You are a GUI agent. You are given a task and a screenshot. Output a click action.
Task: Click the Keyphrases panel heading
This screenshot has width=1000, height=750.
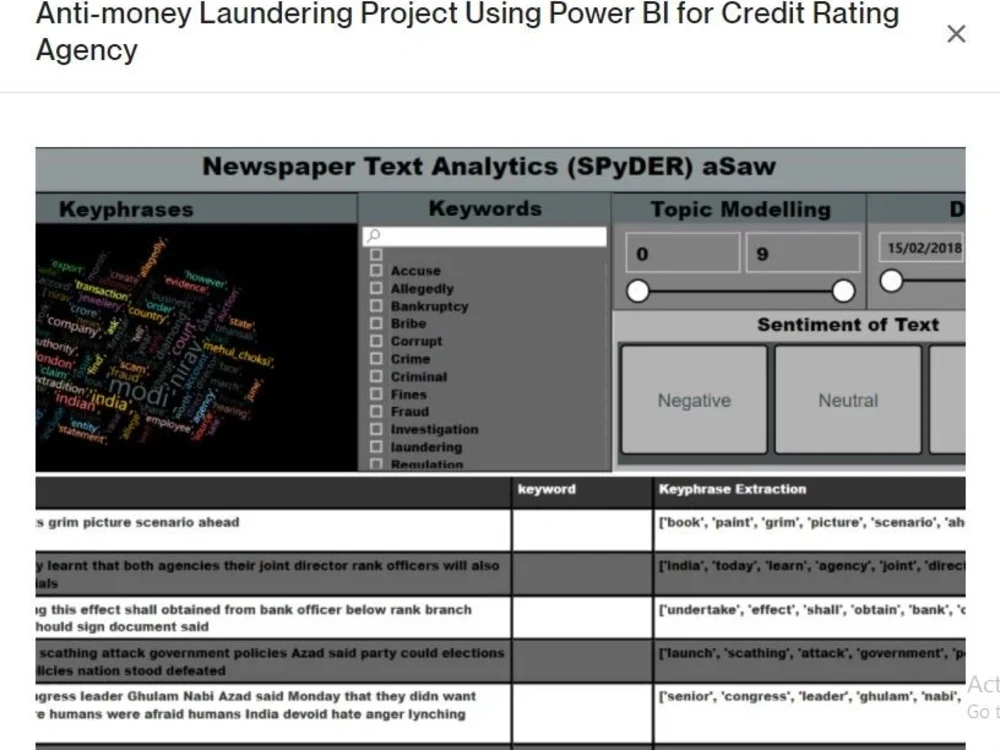126,209
